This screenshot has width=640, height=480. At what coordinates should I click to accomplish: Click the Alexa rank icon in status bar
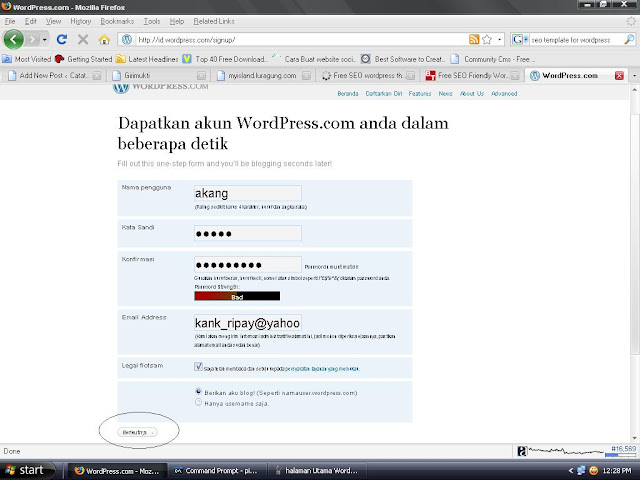pos(522,451)
